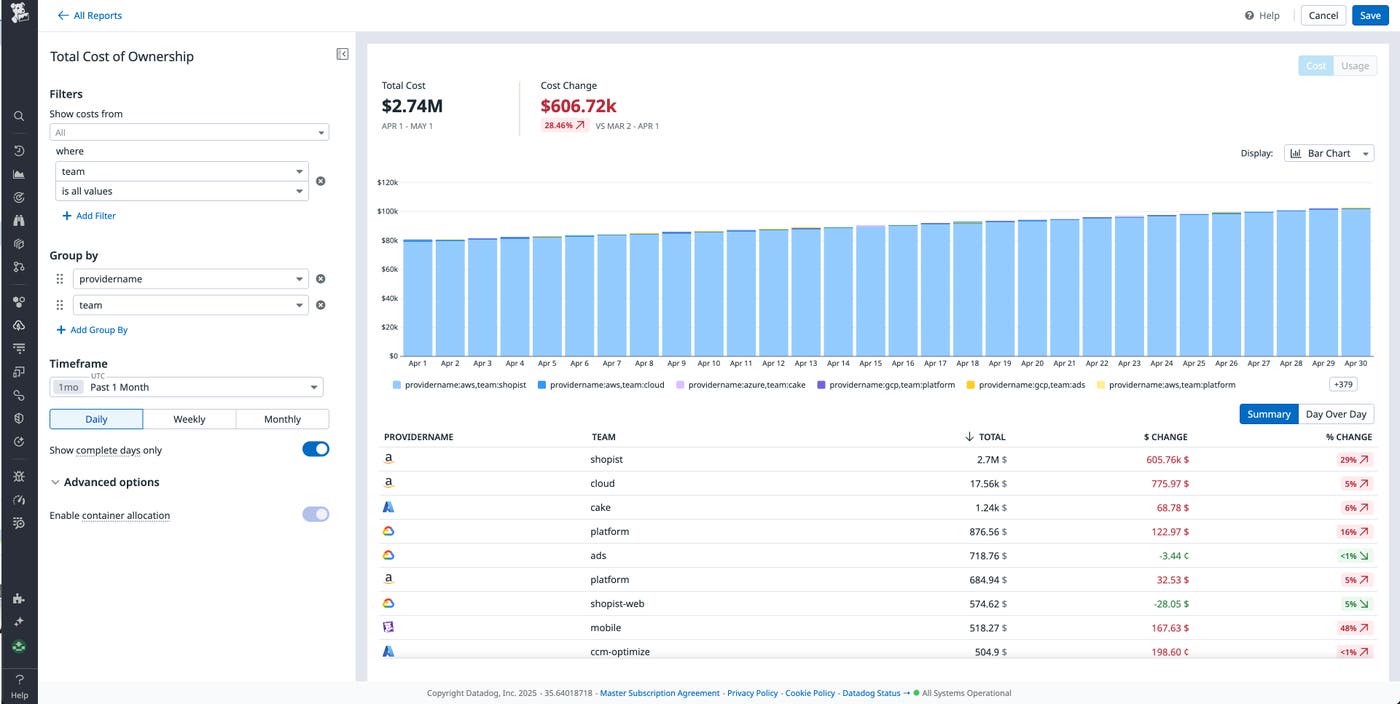Image resolution: width=1400 pixels, height=704 pixels.
Task: Click the +379 more legend items badge
Action: click(x=1342, y=385)
